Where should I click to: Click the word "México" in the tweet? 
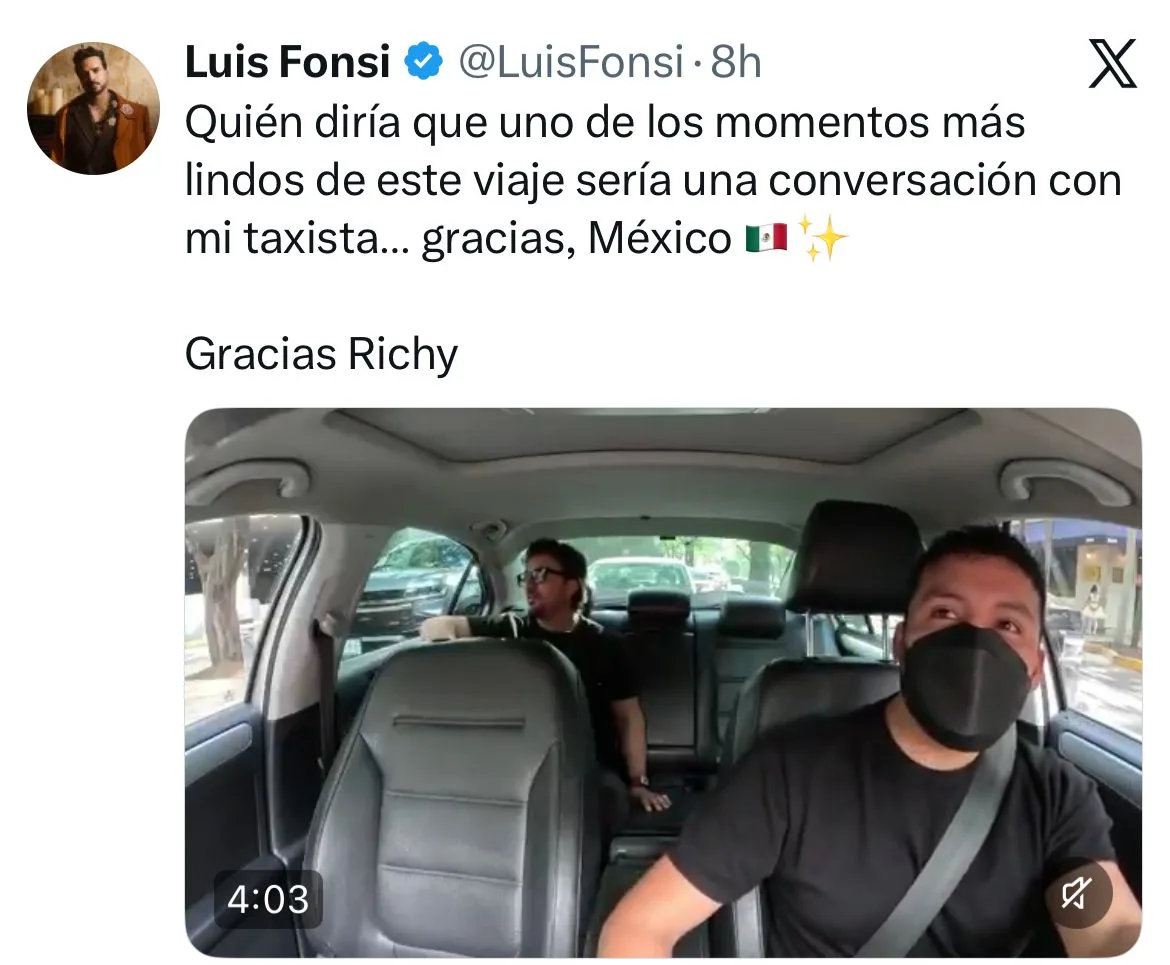pyautogui.click(x=660, y=239)
